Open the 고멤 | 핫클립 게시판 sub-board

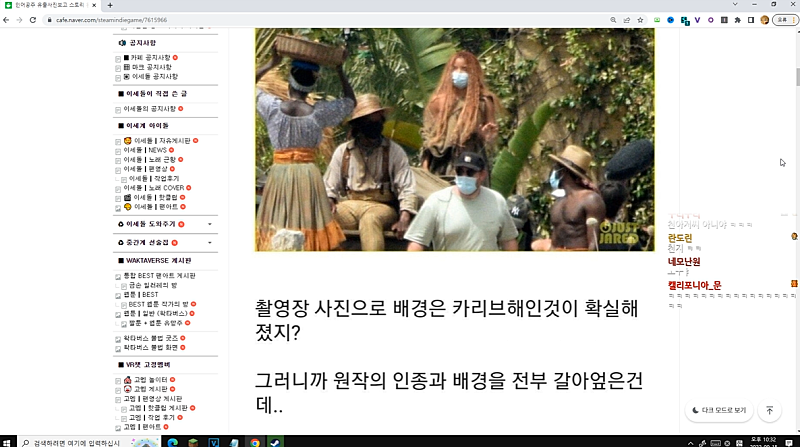pyautogui.click(x=158, y=408)
